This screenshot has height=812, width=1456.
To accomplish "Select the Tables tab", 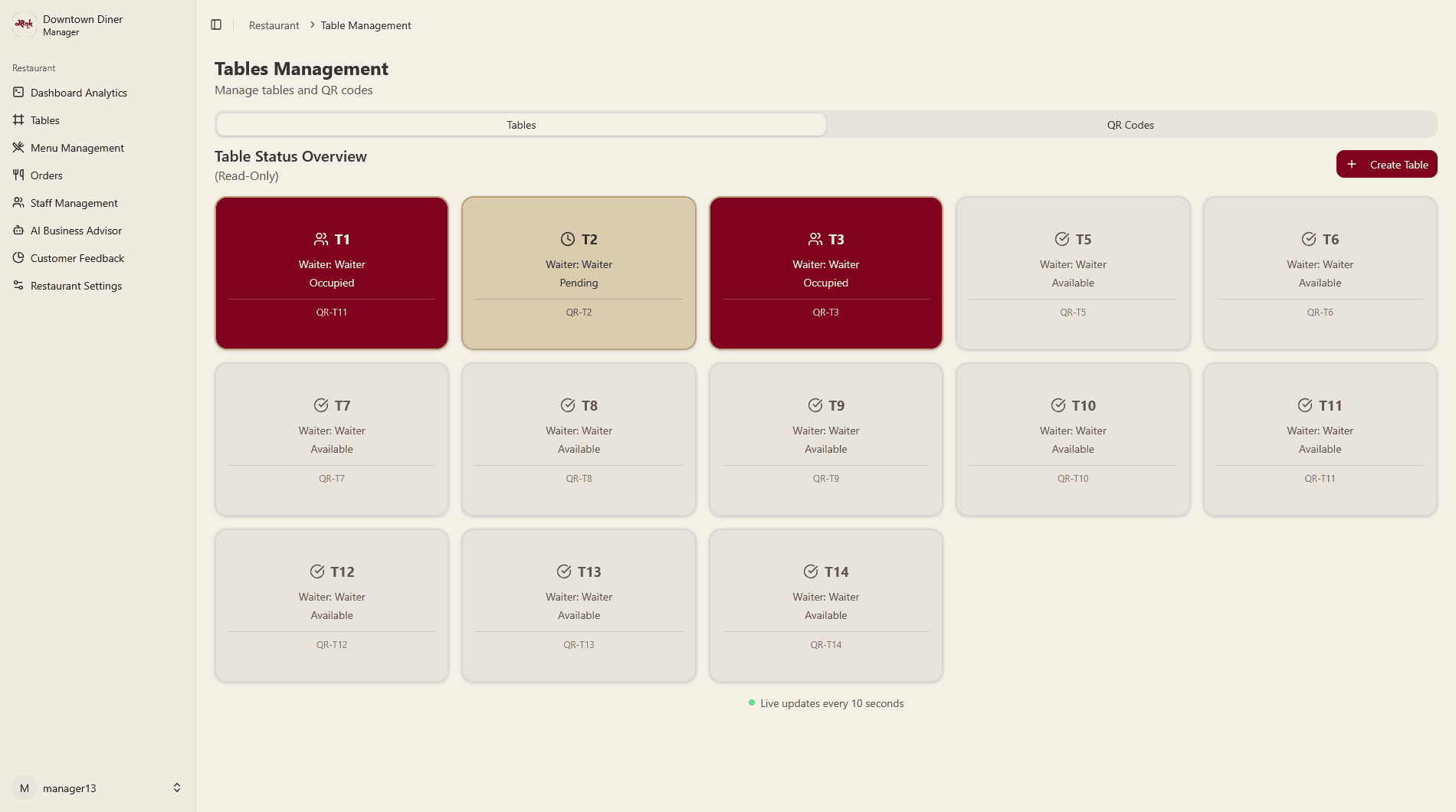I will 521,125.
